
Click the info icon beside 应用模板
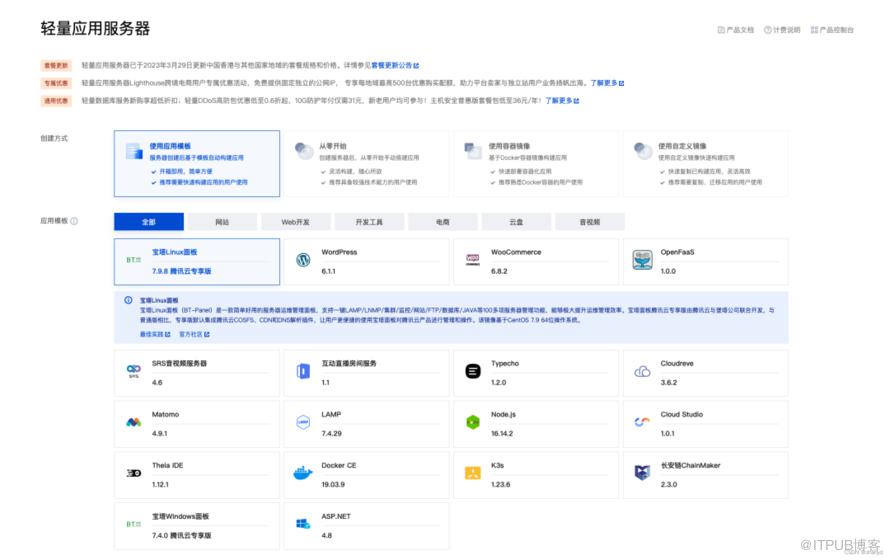(74, 222)
